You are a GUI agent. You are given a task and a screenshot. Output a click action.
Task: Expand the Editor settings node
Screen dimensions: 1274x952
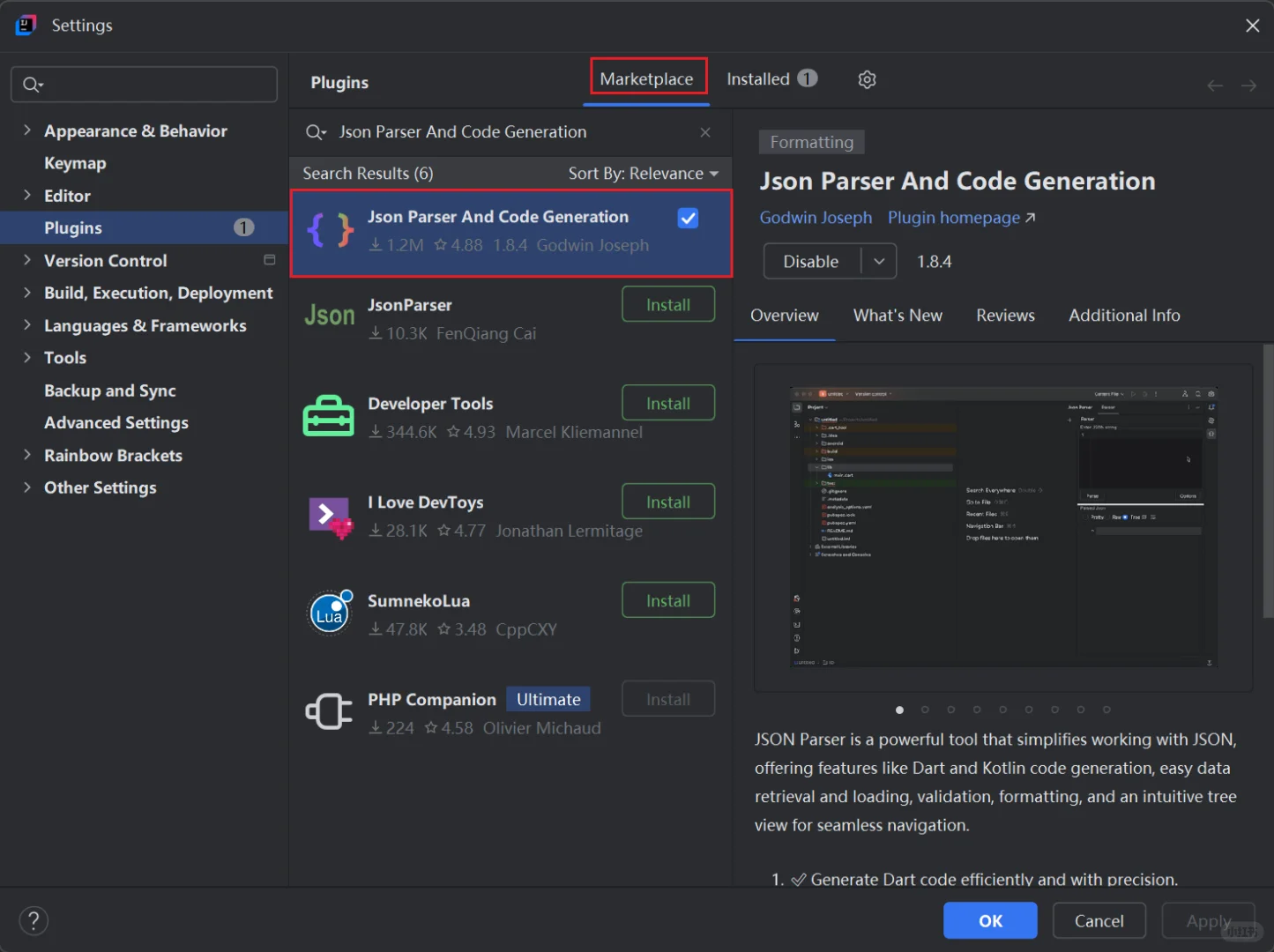tap(27, 195)
